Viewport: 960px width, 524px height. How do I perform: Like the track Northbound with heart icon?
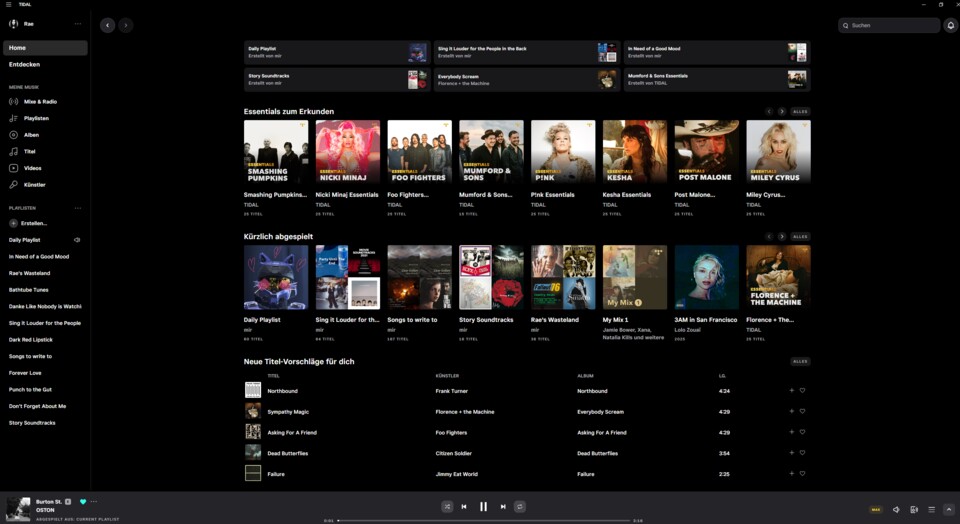(x=803, y=391)
